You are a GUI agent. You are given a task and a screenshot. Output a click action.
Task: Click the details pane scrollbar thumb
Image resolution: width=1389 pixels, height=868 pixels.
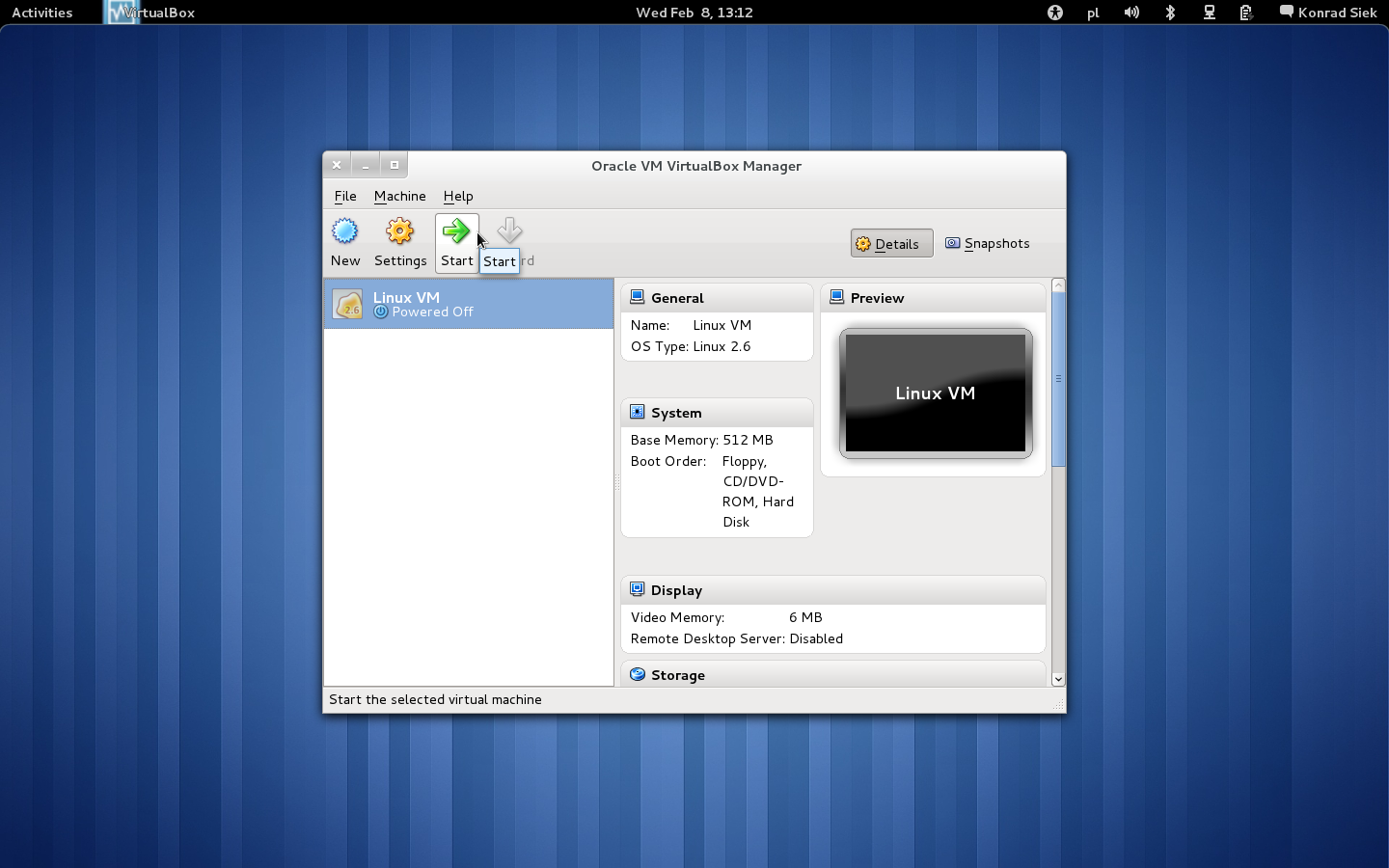pos(1058,379)
